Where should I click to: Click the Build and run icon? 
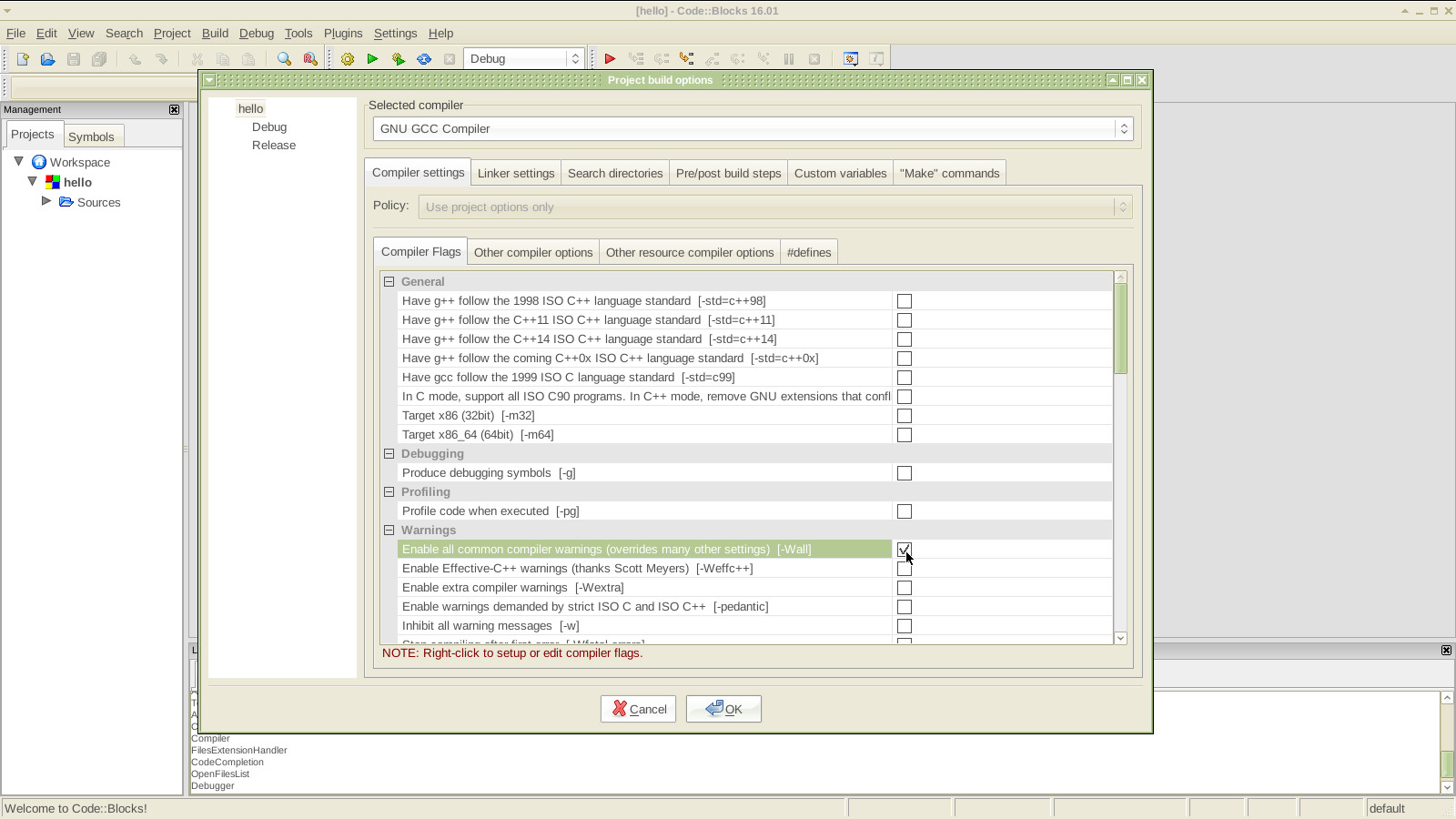[x=399, y=59]
